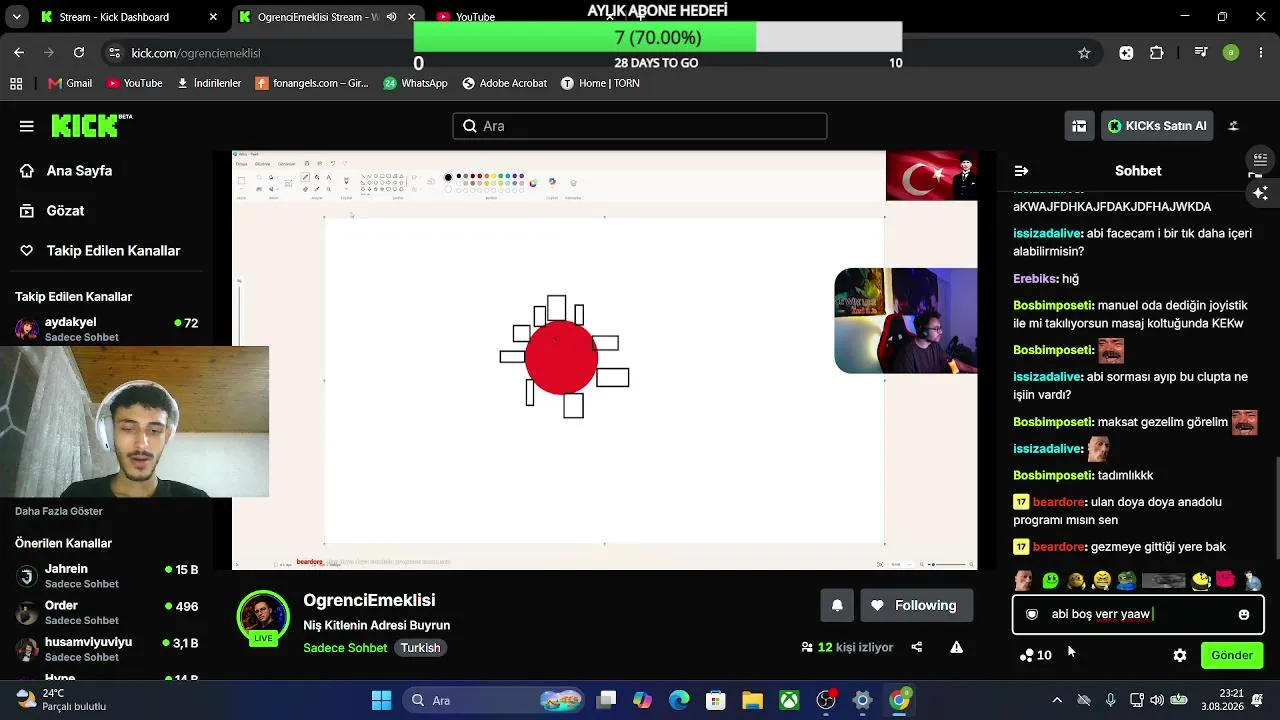Open the Kick hamburger menu
1280x720 pixels.
[x=27, y=126]
